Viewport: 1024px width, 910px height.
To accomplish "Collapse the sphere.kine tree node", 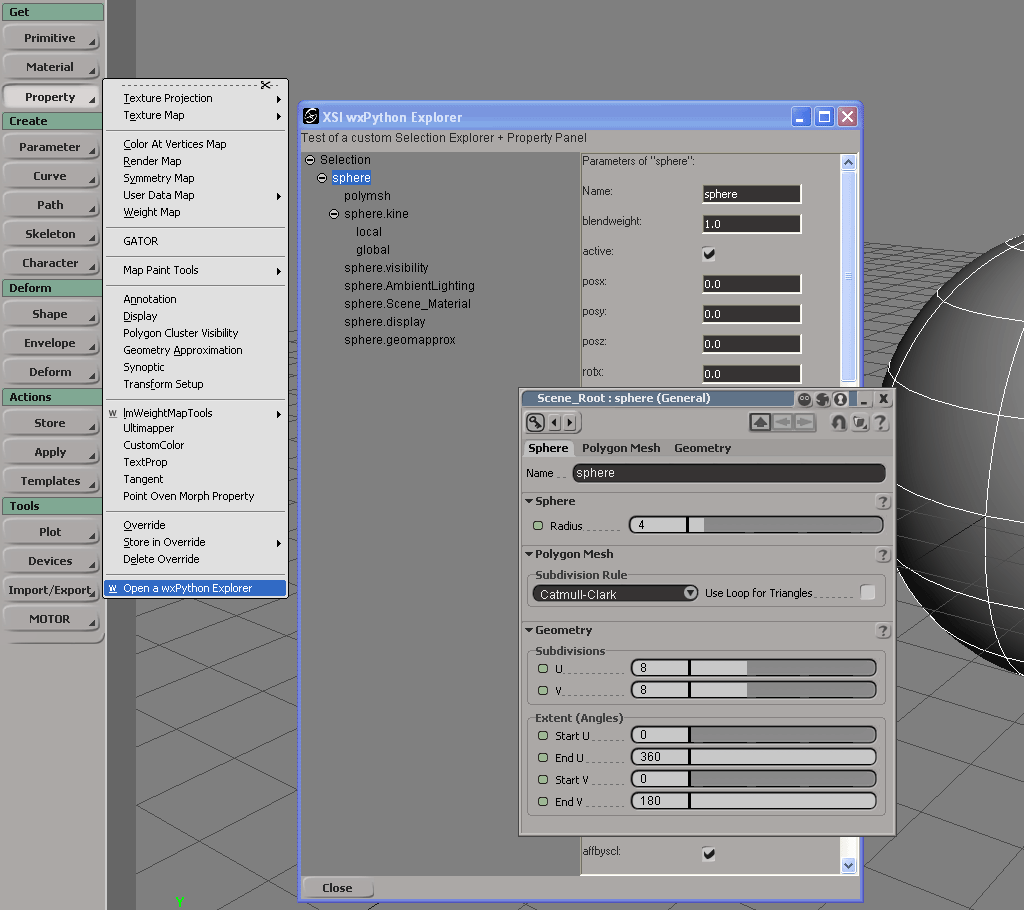I will 334,214.
